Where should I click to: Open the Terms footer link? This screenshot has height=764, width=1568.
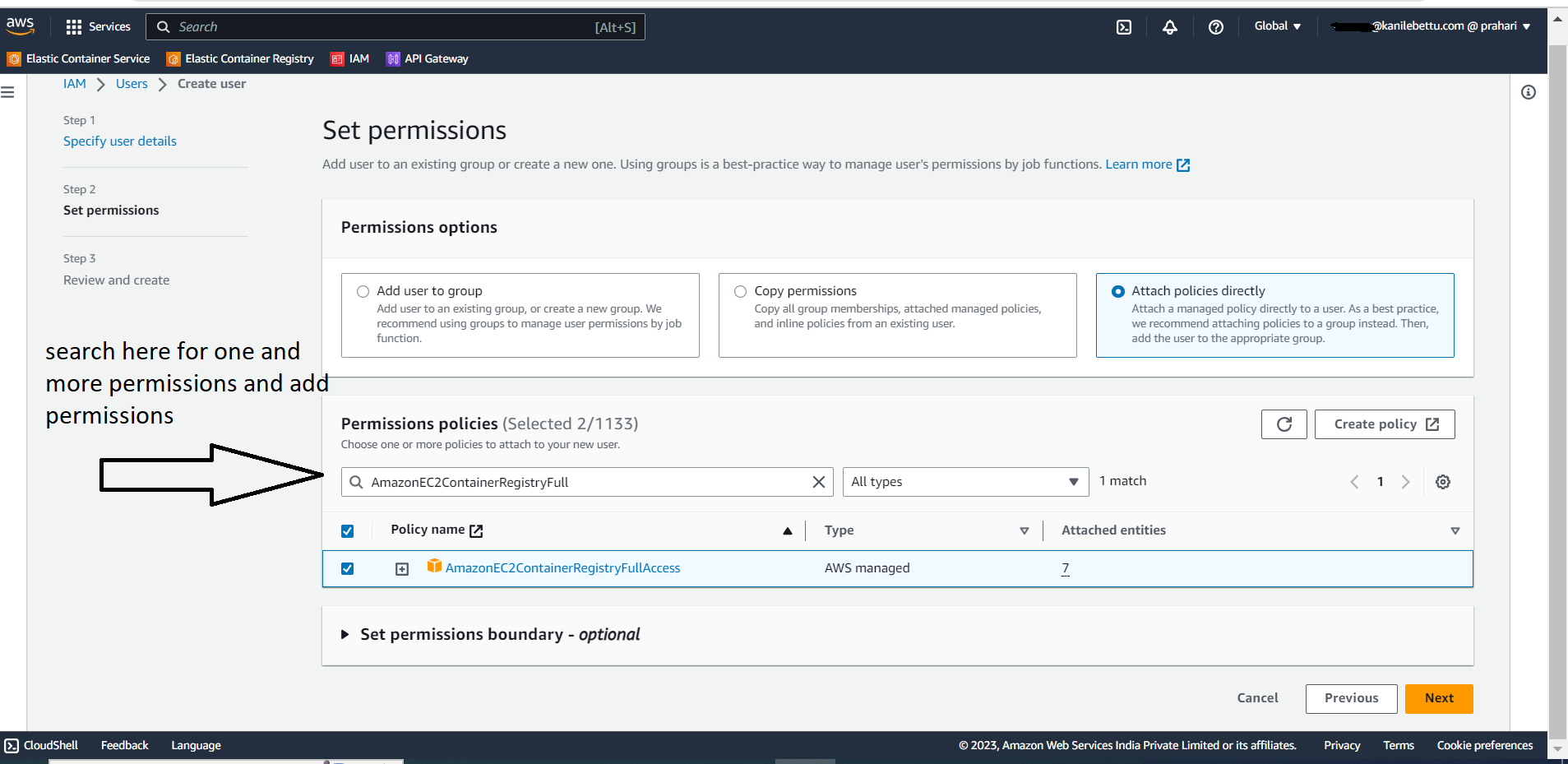pyautogui.click(x=1399, y=746)
